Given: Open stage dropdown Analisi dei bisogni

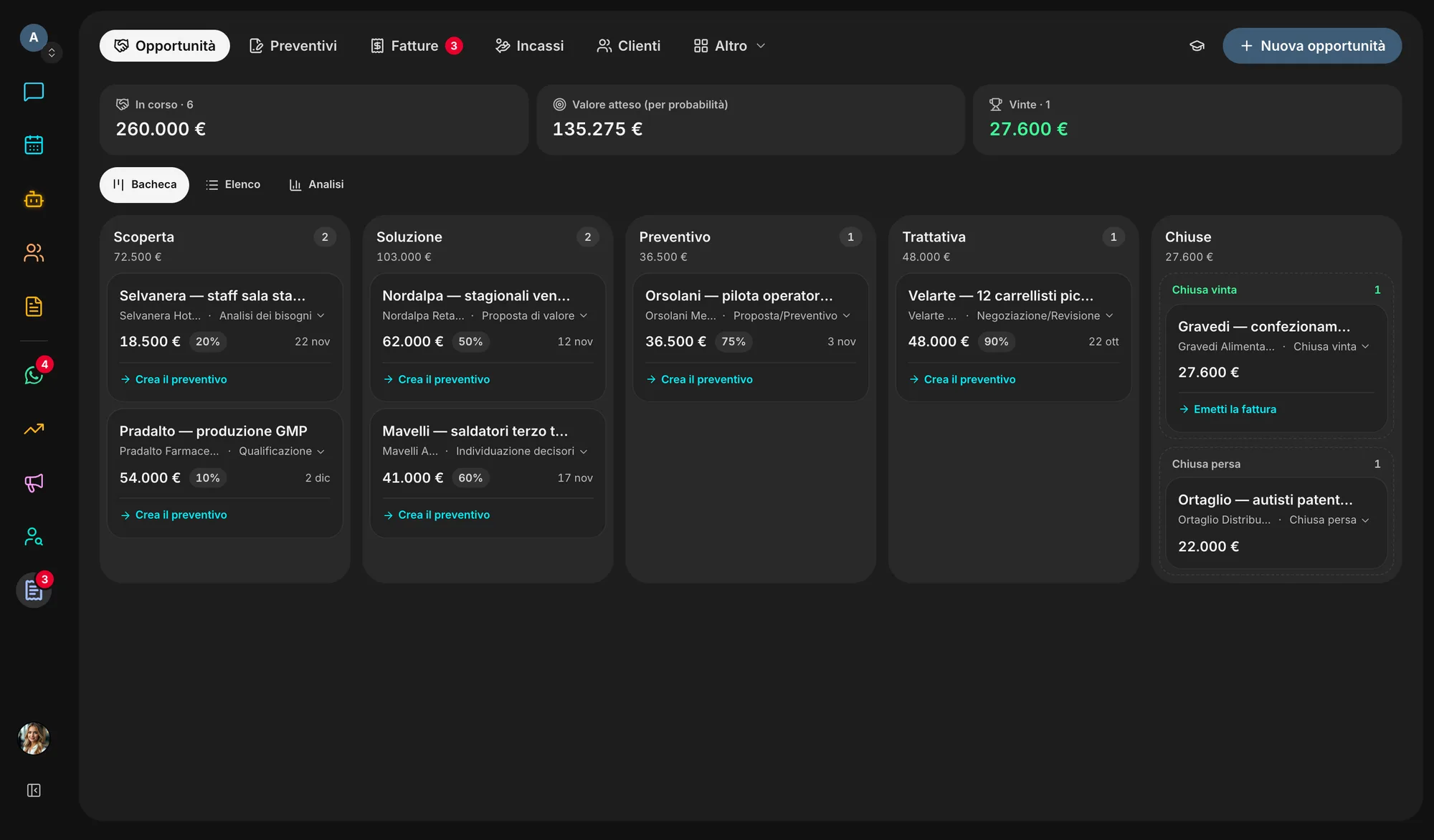Looking at the screenshot, I should [x=272, y=315].
